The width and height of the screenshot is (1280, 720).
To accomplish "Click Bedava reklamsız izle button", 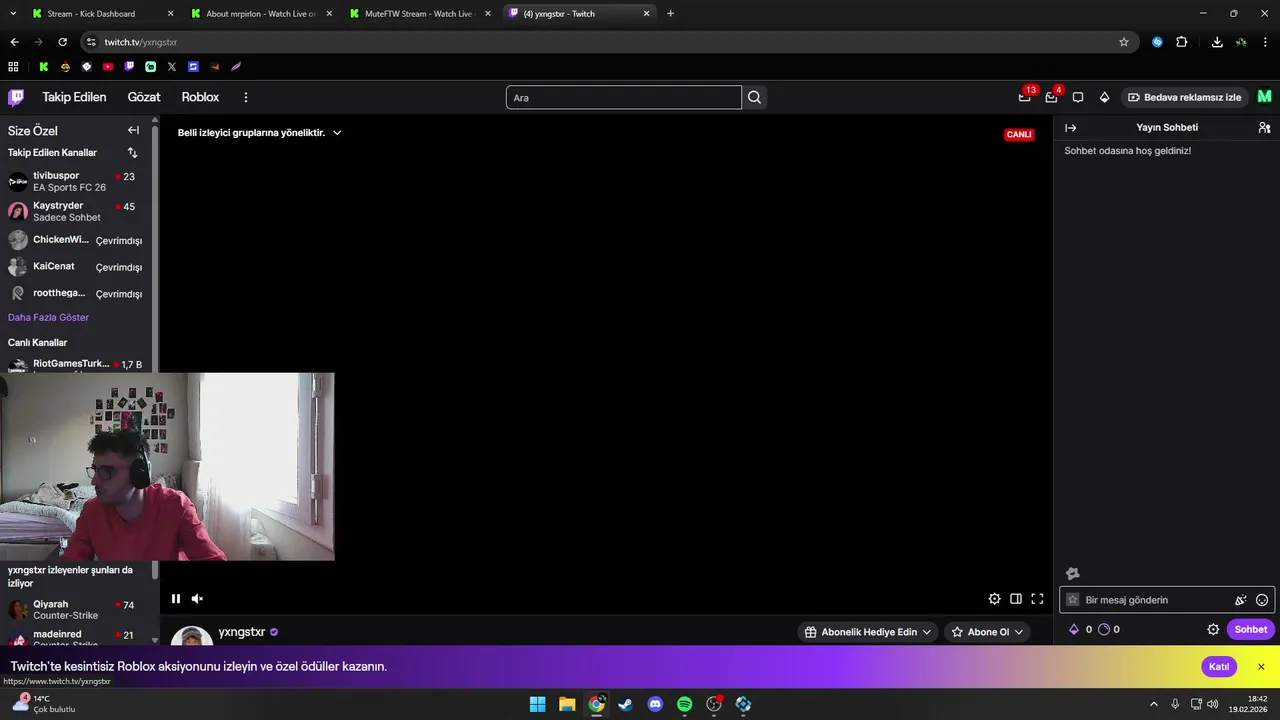I will [x=1184, y=97].
